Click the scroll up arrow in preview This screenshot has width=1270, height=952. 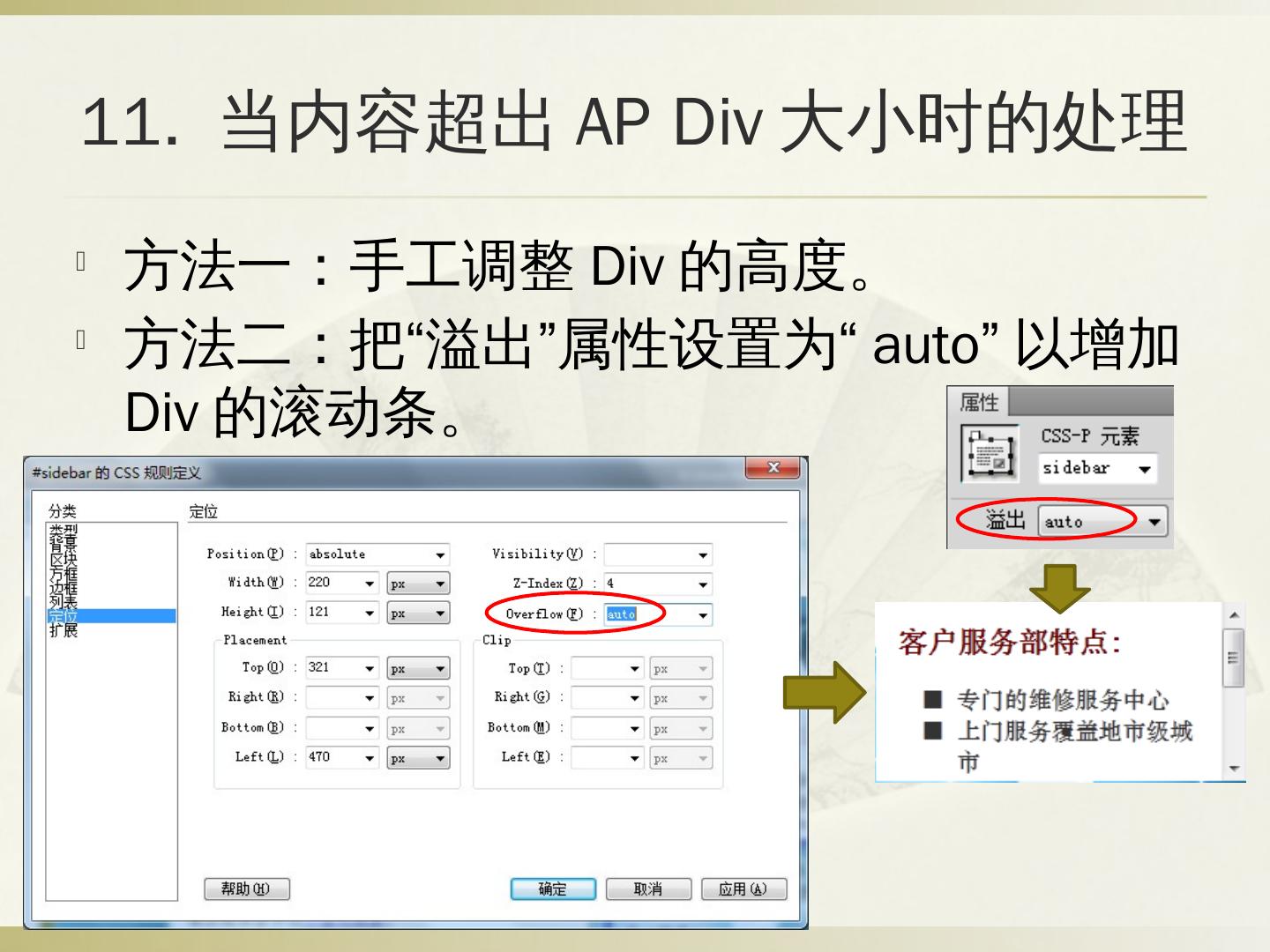(x=1234, y=615)
